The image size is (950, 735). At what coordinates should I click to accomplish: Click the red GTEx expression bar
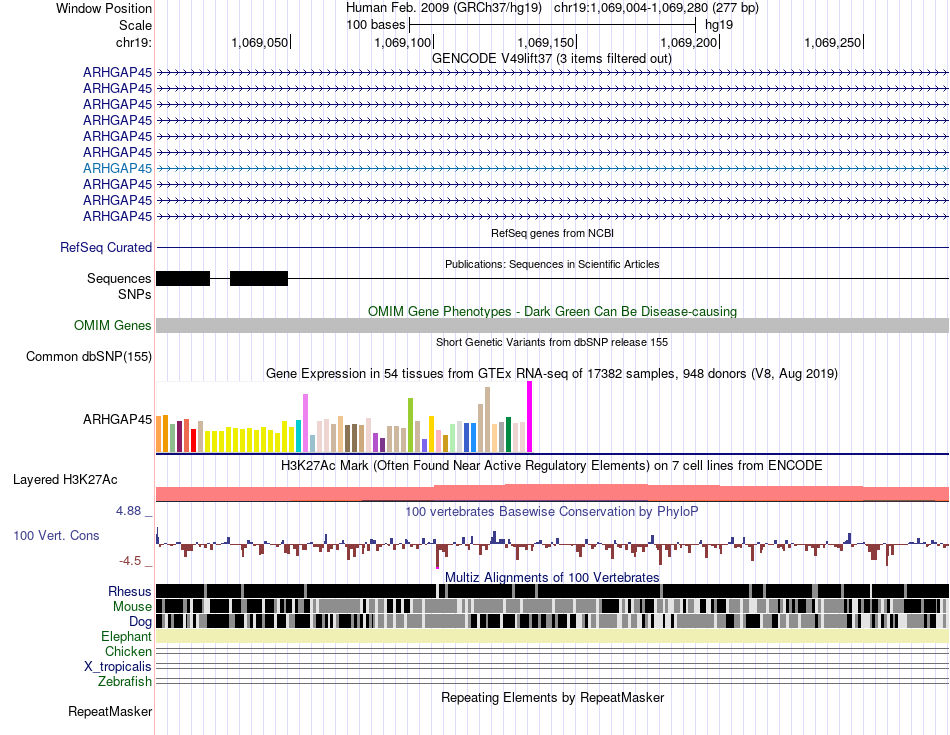tap(193, 441)
